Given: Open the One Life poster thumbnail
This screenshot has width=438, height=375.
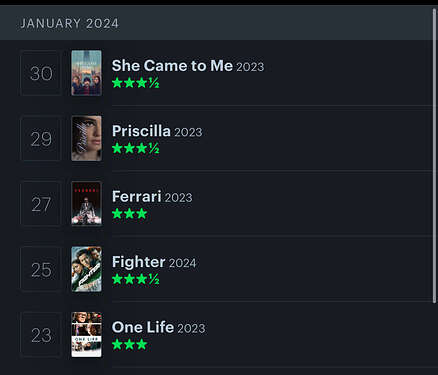Looking at the screenshot, I should [x=86, y=334].
